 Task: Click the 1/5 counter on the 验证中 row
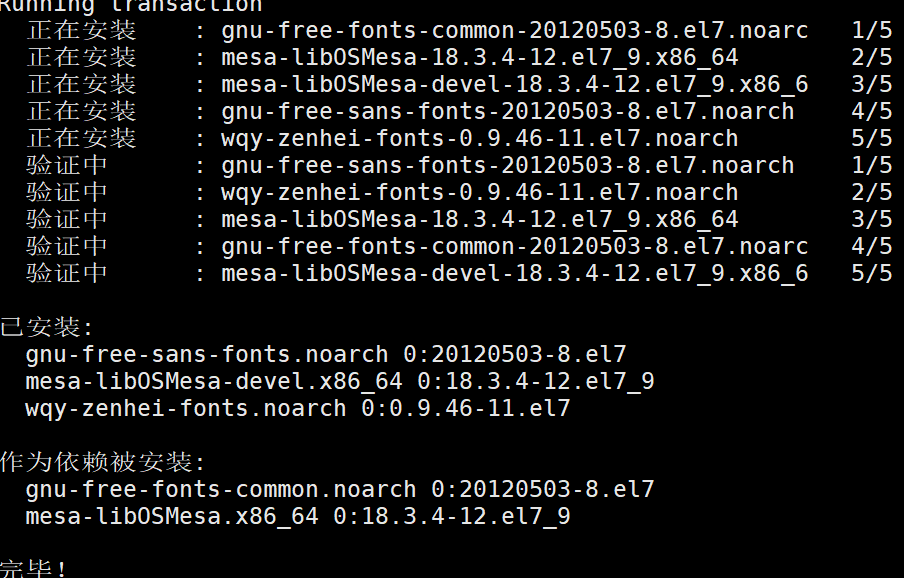[x=872, y=166]
